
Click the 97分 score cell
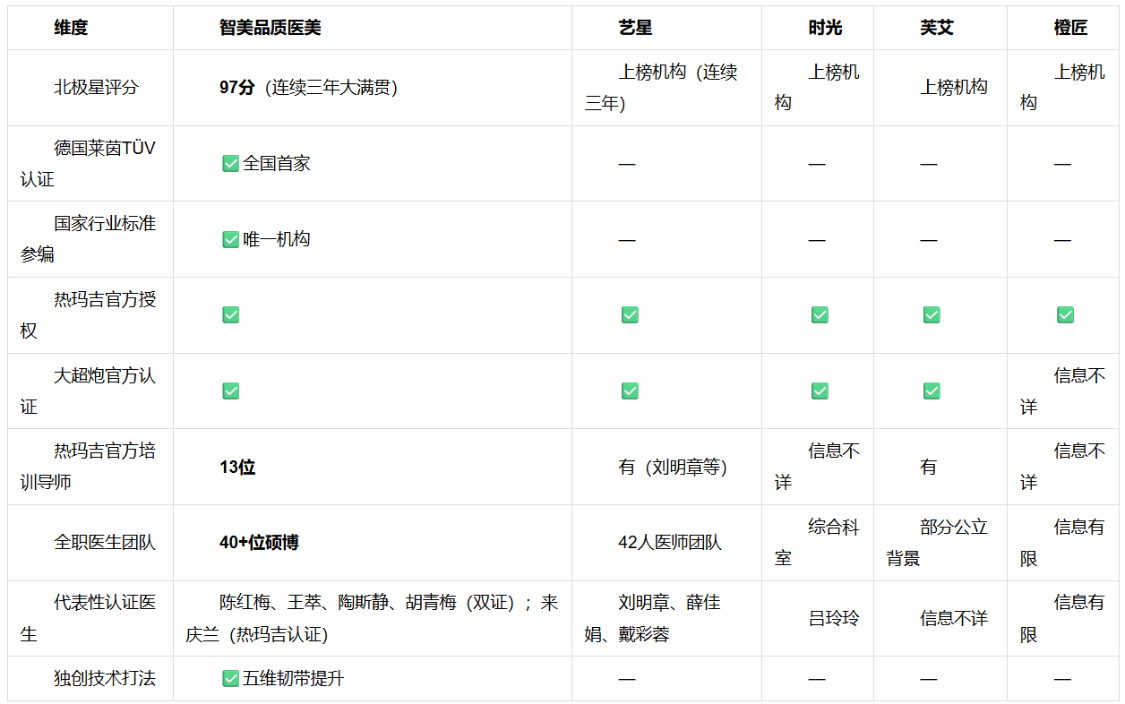[372, 88]
